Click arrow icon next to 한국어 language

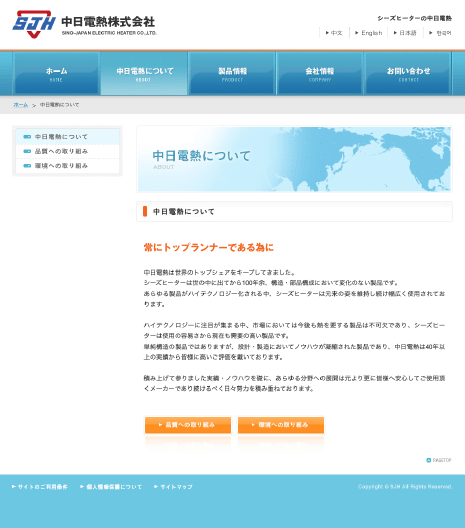(430, 33)
